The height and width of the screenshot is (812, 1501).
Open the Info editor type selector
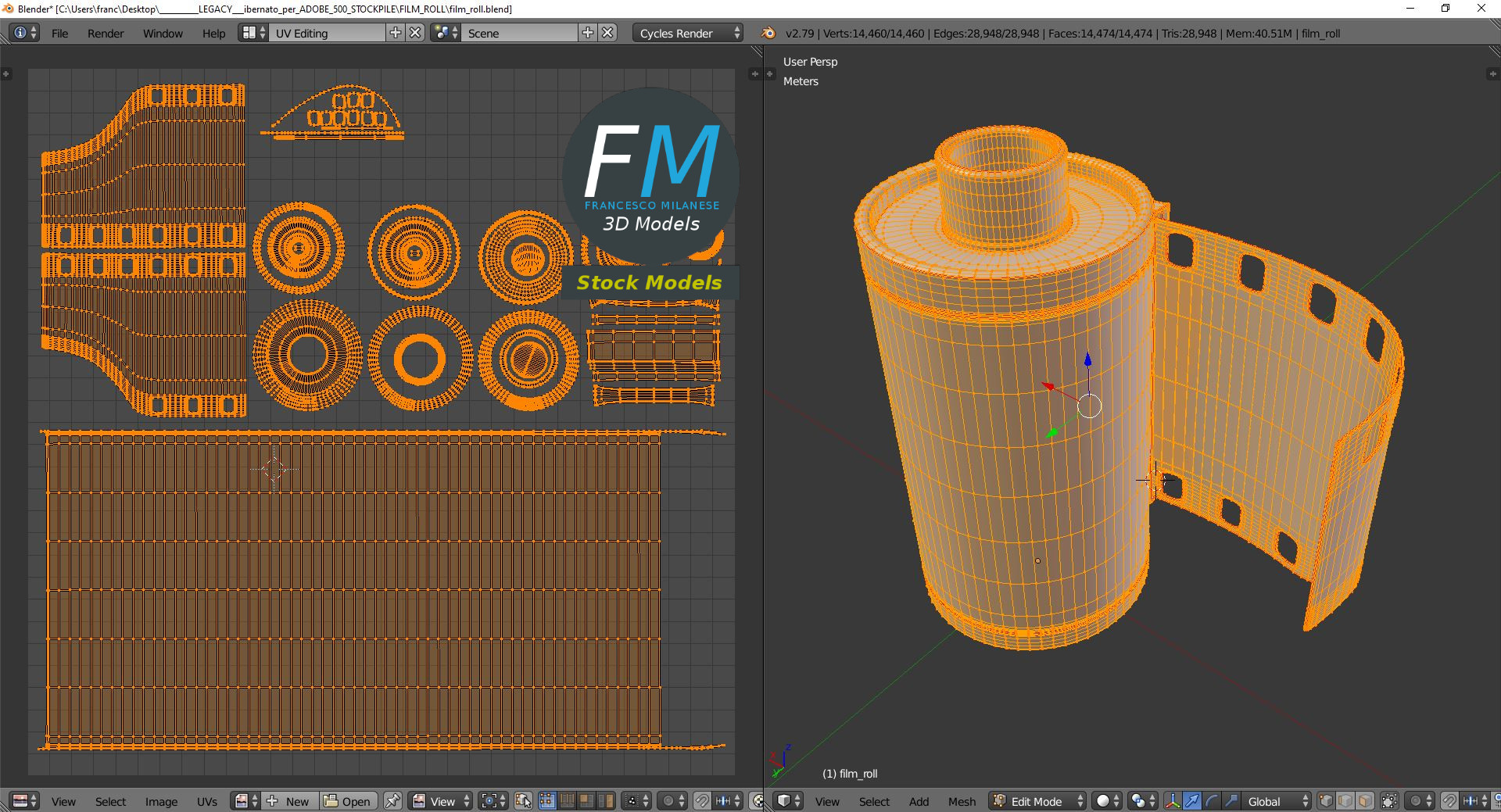click(25, 33)
